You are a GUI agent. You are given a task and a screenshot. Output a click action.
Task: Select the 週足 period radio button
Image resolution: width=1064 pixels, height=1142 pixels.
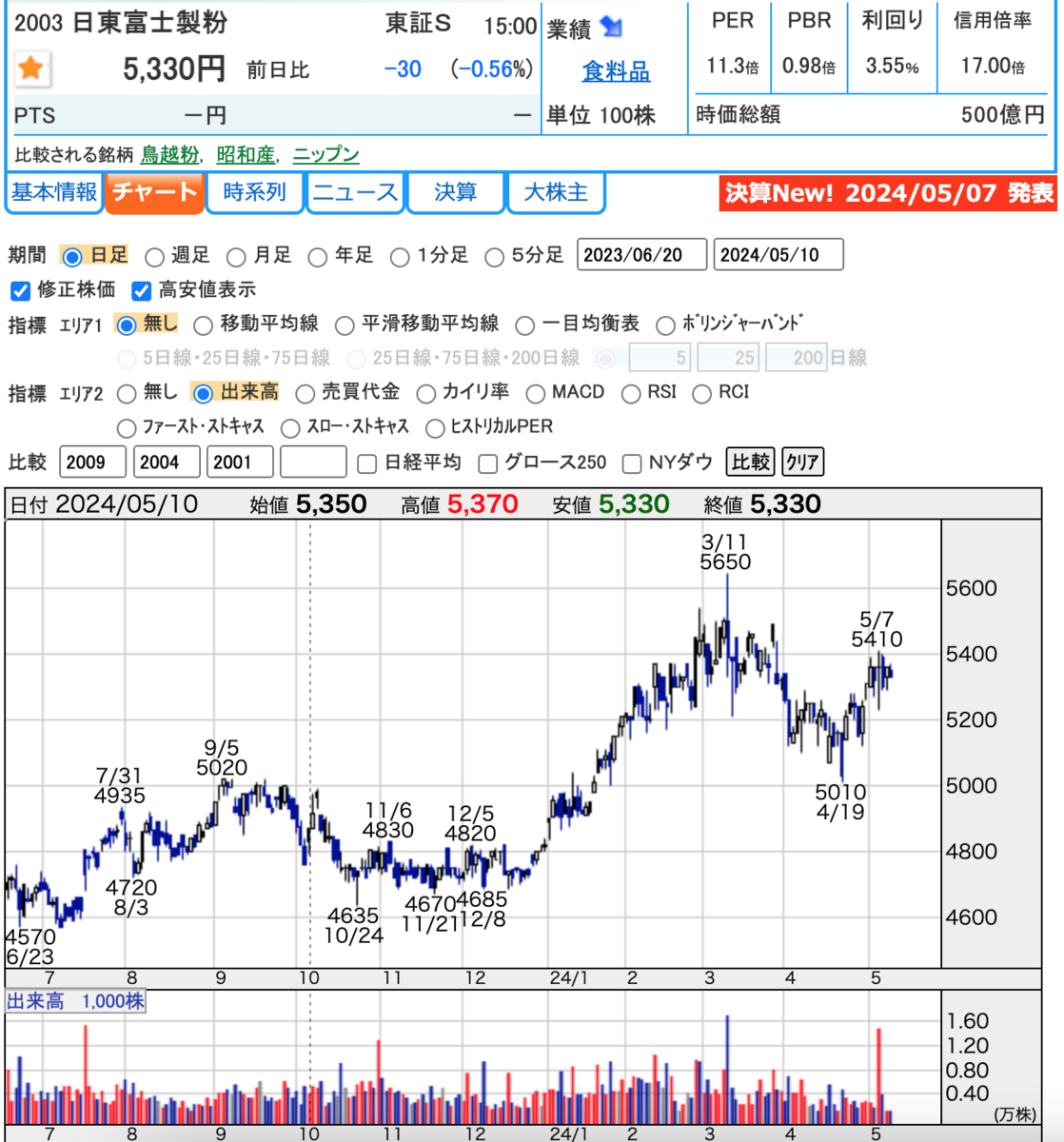coord(154,257)
